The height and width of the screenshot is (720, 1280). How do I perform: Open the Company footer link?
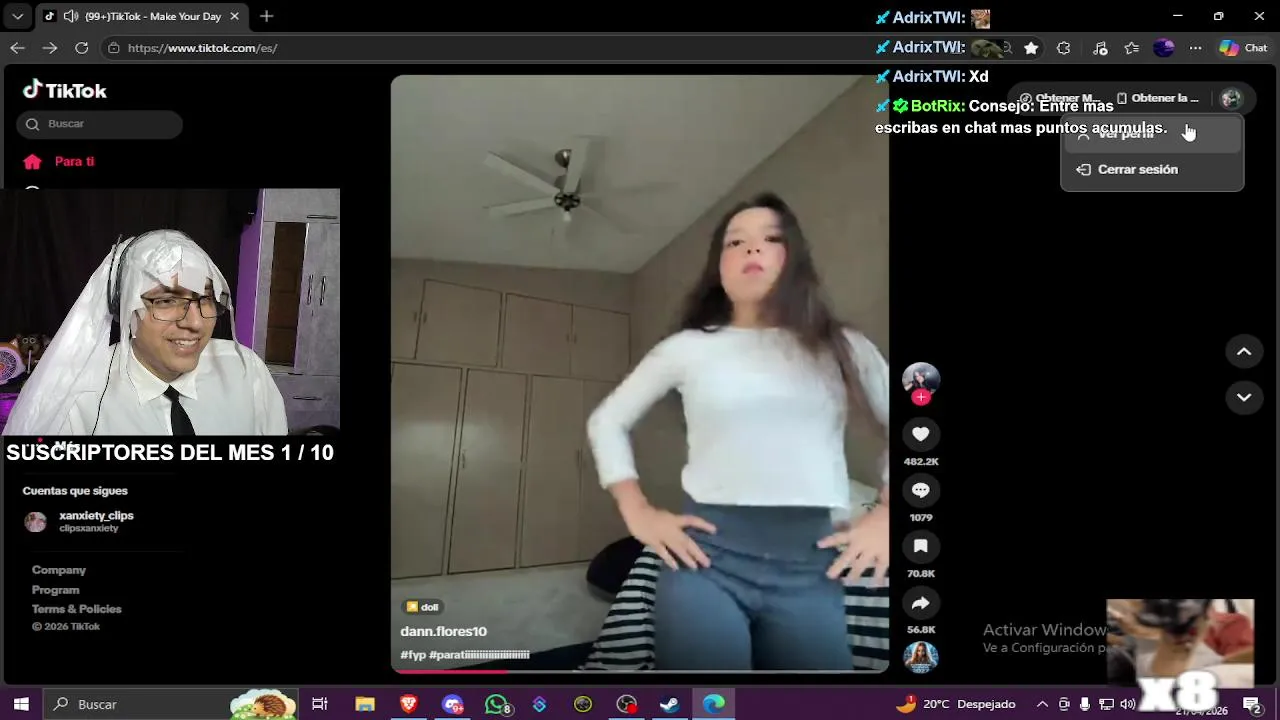(59, 570)
